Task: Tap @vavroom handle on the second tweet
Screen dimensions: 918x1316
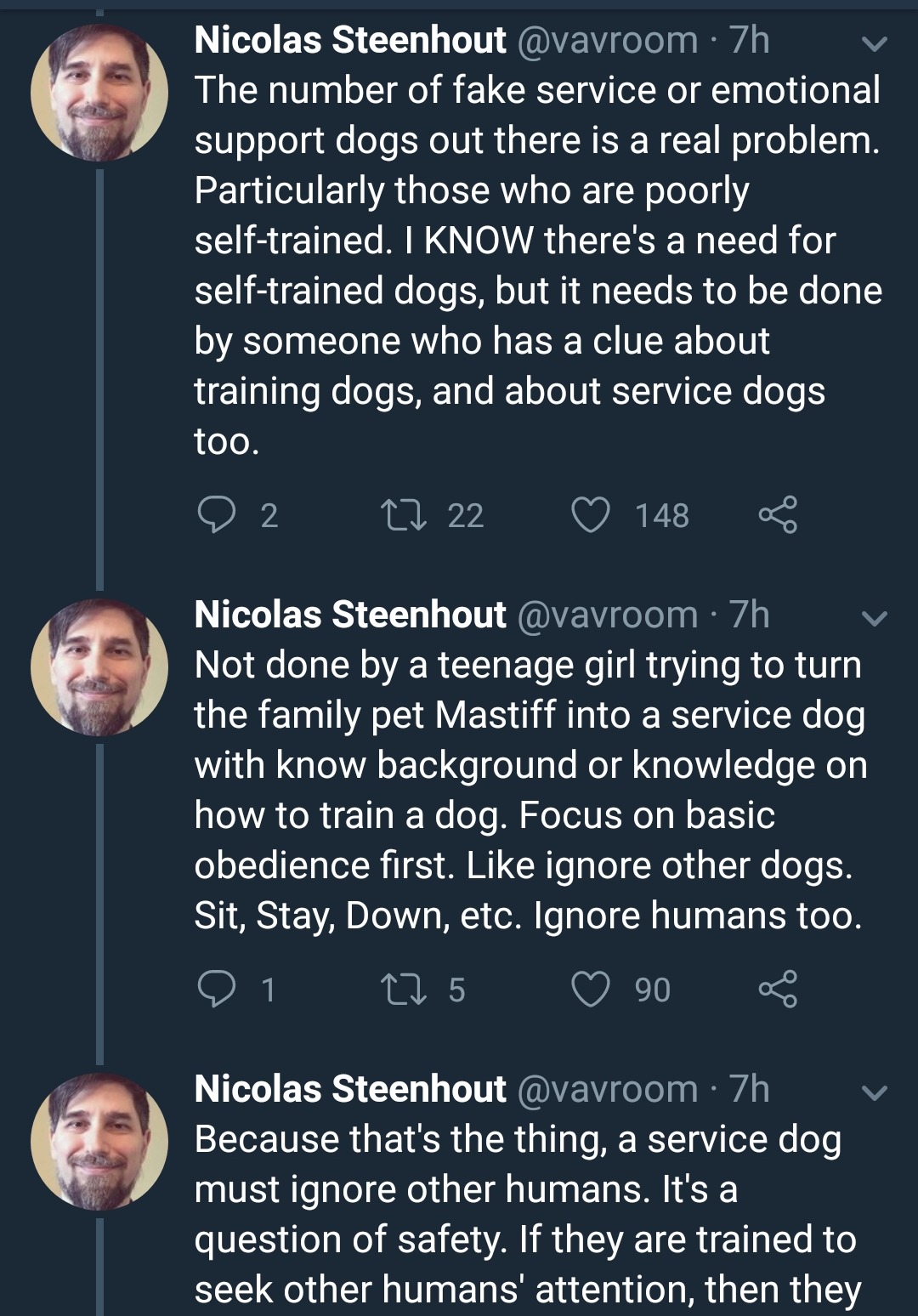Action: [607, 615]
